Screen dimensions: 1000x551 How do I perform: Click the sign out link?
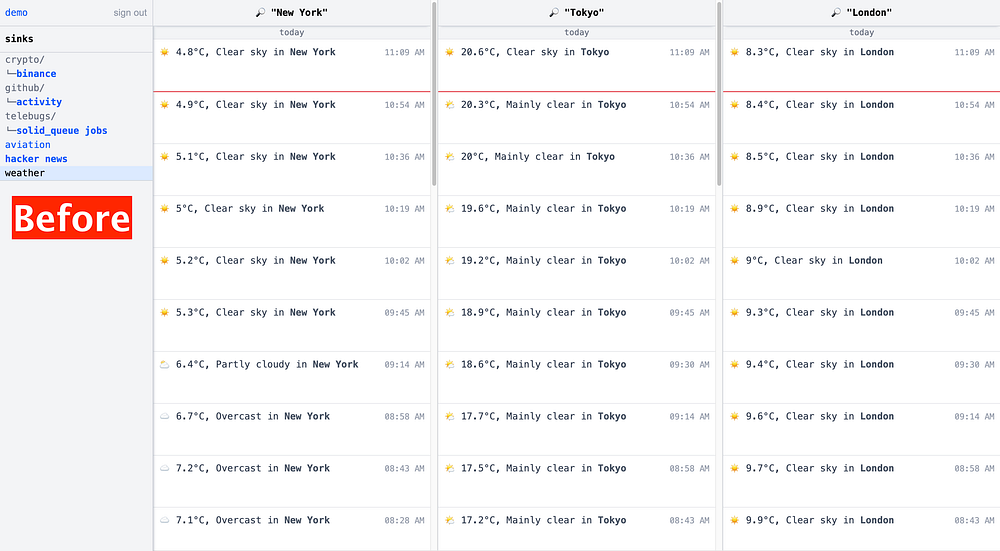pyautogui.click(x=130, y=13)
